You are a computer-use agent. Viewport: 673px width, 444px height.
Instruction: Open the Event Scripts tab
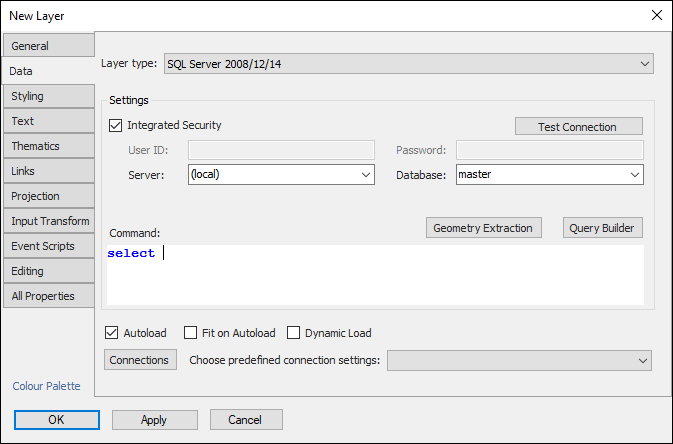[48, 246]
